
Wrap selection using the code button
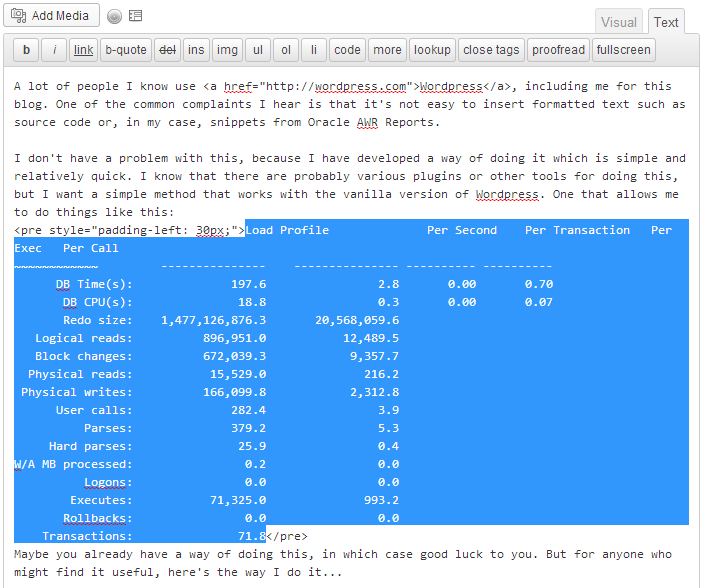(347, 50)
